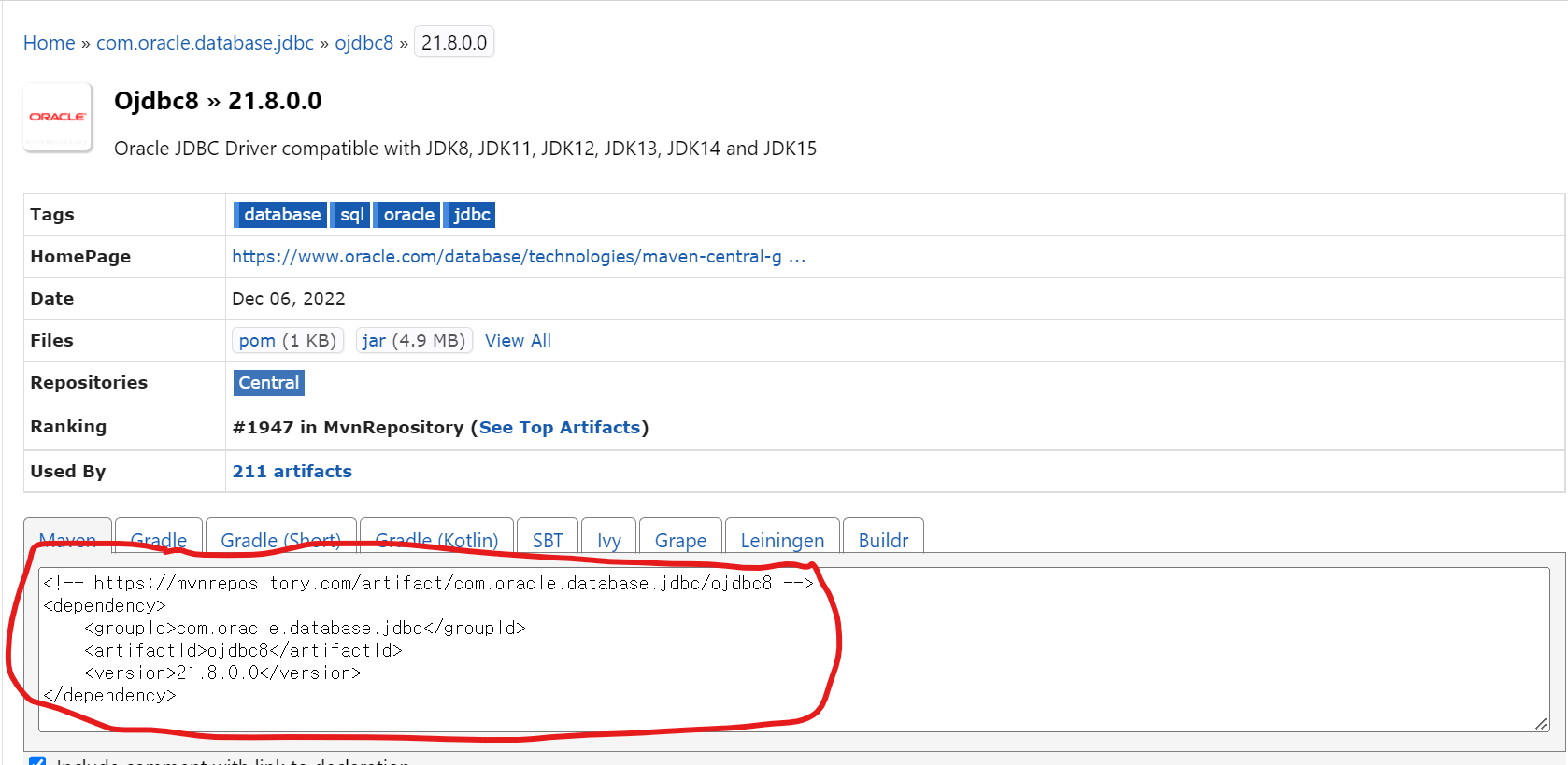Viewport: 1568px width, 765px height.
Task: Switch to the Gradle tab
Action: coord(159,536)
